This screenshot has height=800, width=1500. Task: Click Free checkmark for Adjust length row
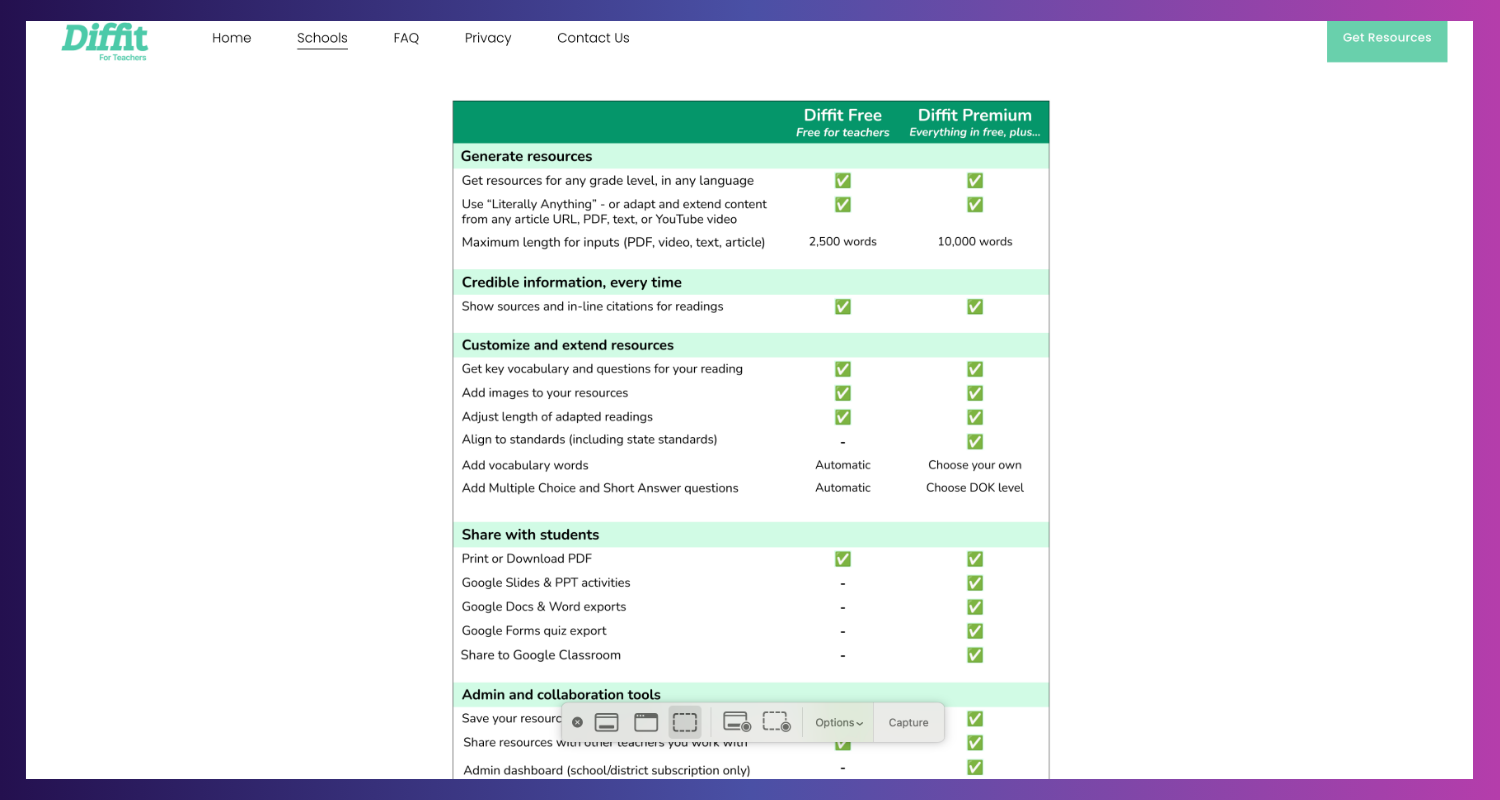click(x=843, y=417)
